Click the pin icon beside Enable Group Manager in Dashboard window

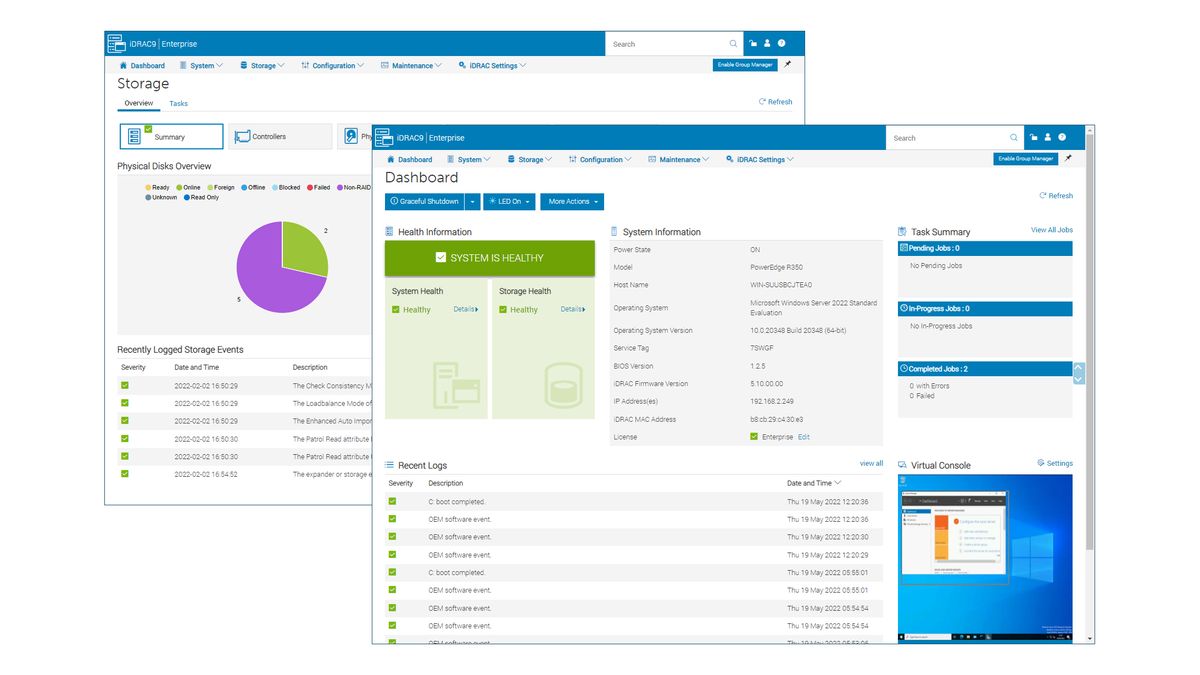tap(1068, 158)
